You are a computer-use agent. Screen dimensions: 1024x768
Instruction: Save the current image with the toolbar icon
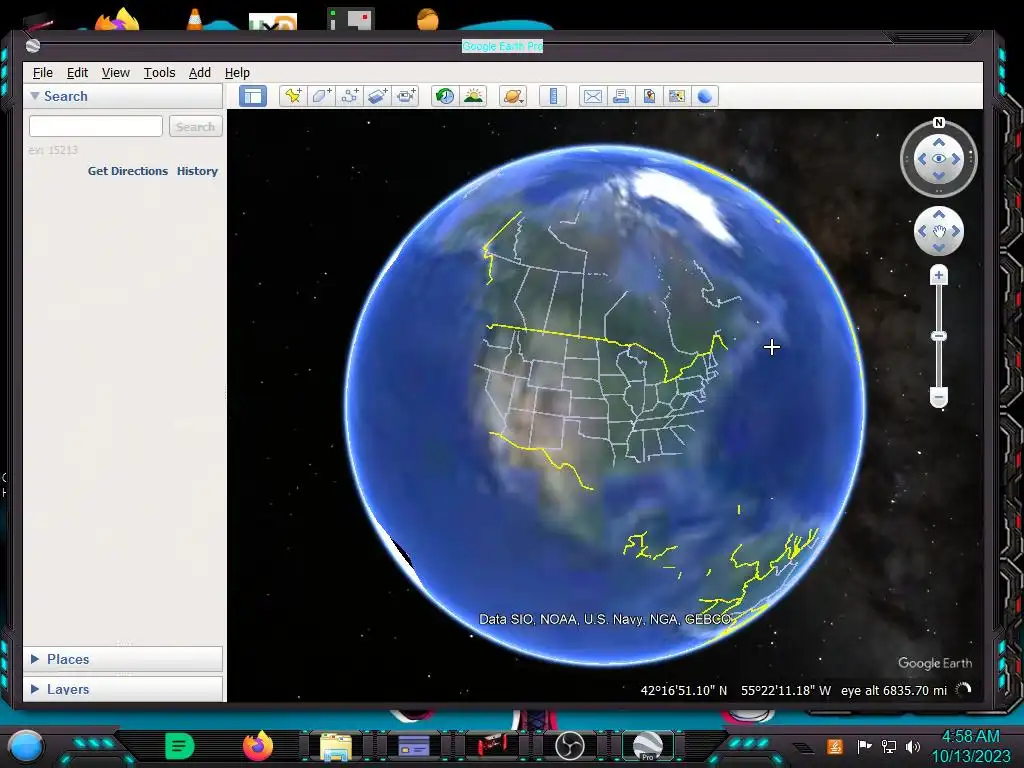tap(648, 97)
